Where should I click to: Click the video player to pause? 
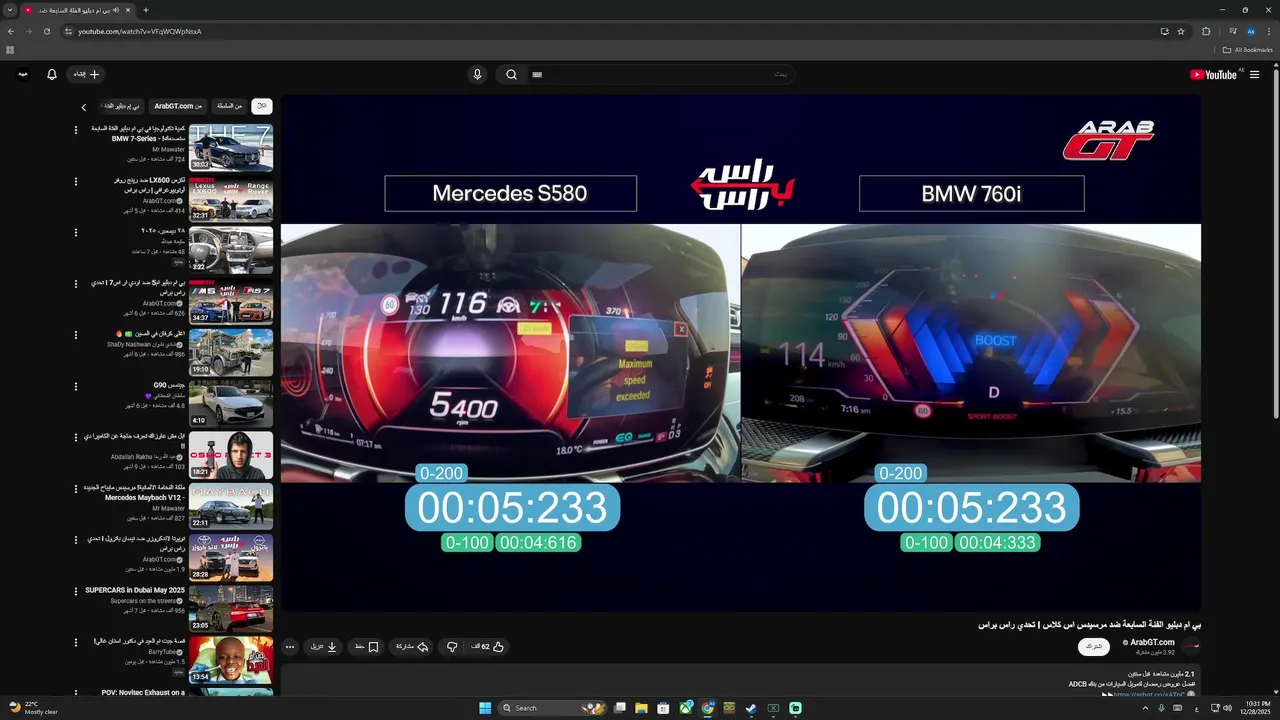tap(741, 352)
